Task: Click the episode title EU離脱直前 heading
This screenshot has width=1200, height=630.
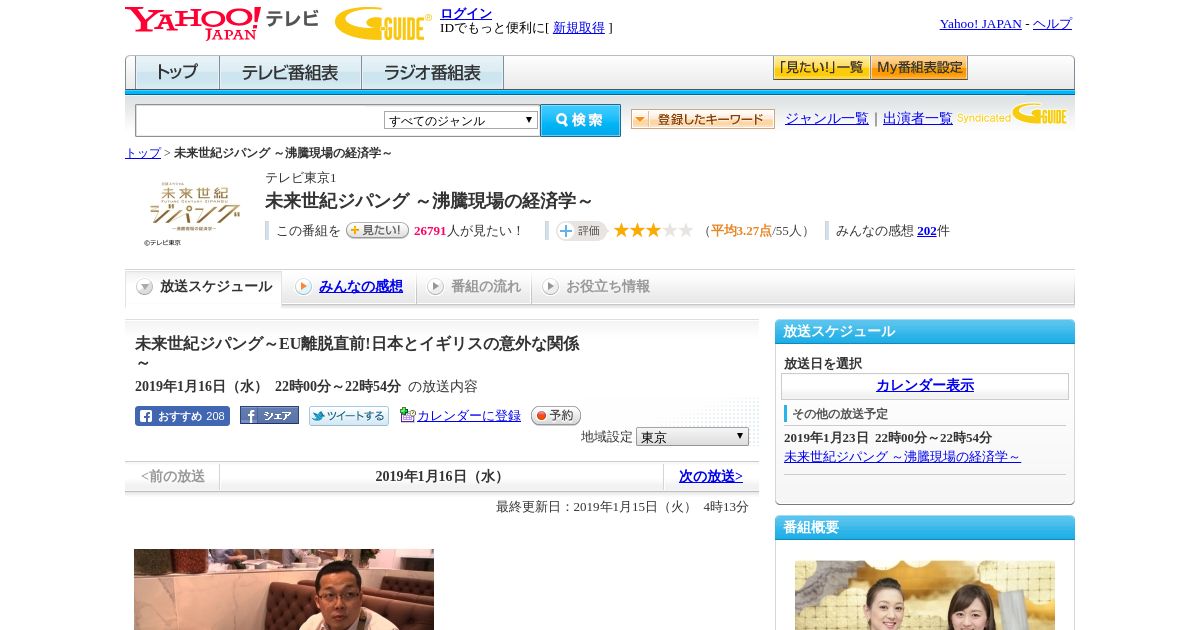Action: [x=357, y=353]
